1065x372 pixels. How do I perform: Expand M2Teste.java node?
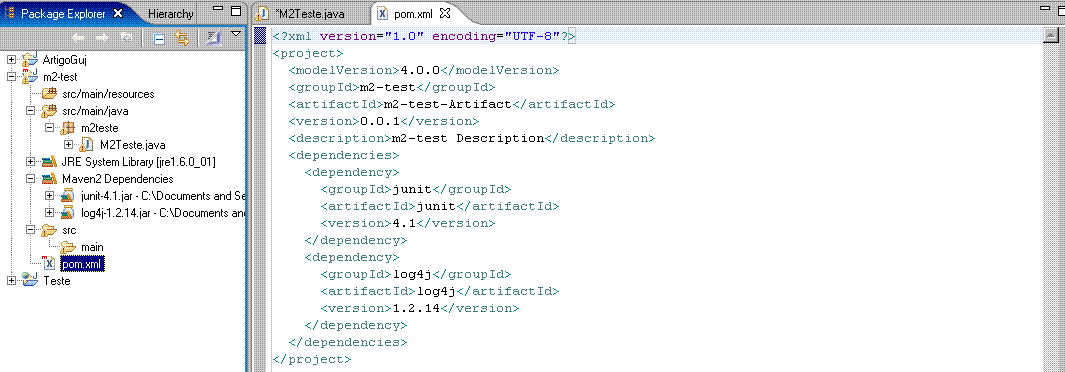(68, 145)
